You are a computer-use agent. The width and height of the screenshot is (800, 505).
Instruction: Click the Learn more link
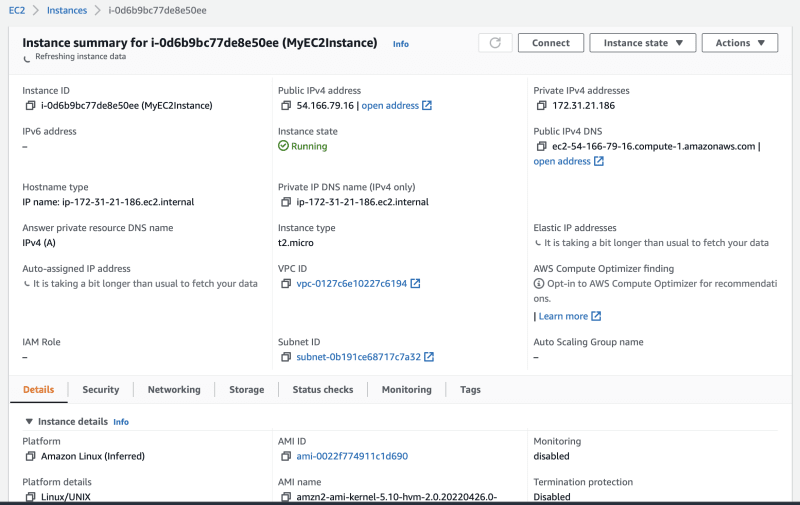(563, 316)
